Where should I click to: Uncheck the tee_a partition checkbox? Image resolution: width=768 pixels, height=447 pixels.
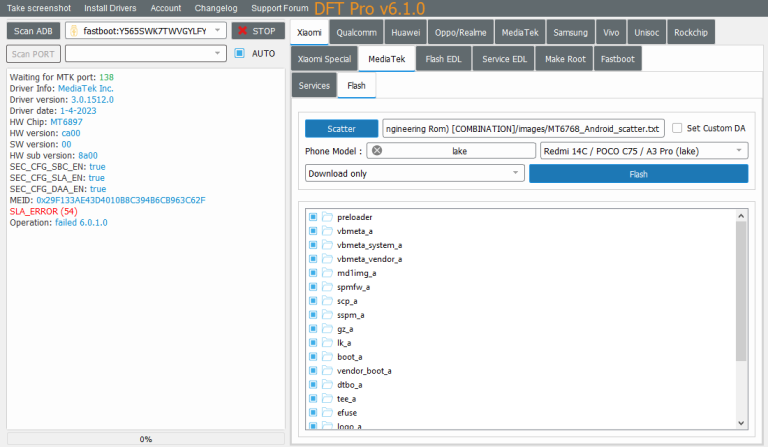tap(313, 398)
